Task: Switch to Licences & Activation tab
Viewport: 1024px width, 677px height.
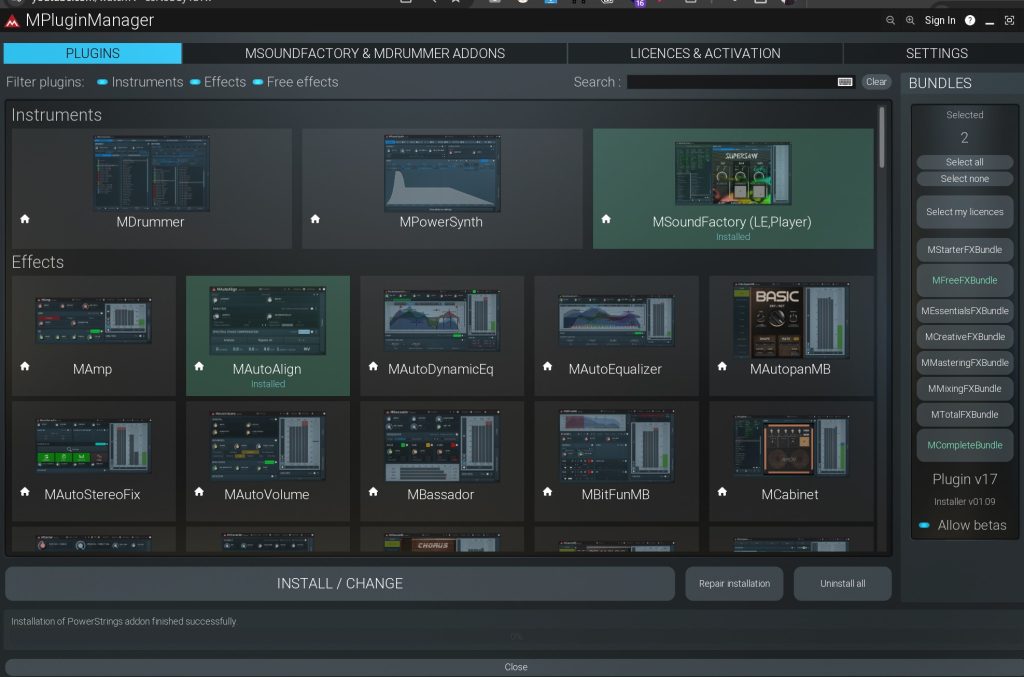Action: (x=705, y=53)
